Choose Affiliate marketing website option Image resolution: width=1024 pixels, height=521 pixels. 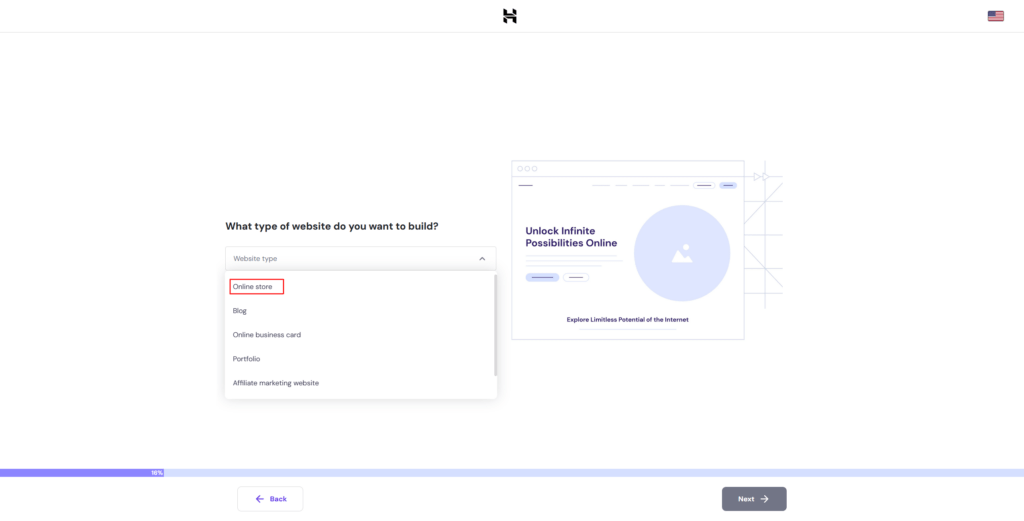pos(276,383)
